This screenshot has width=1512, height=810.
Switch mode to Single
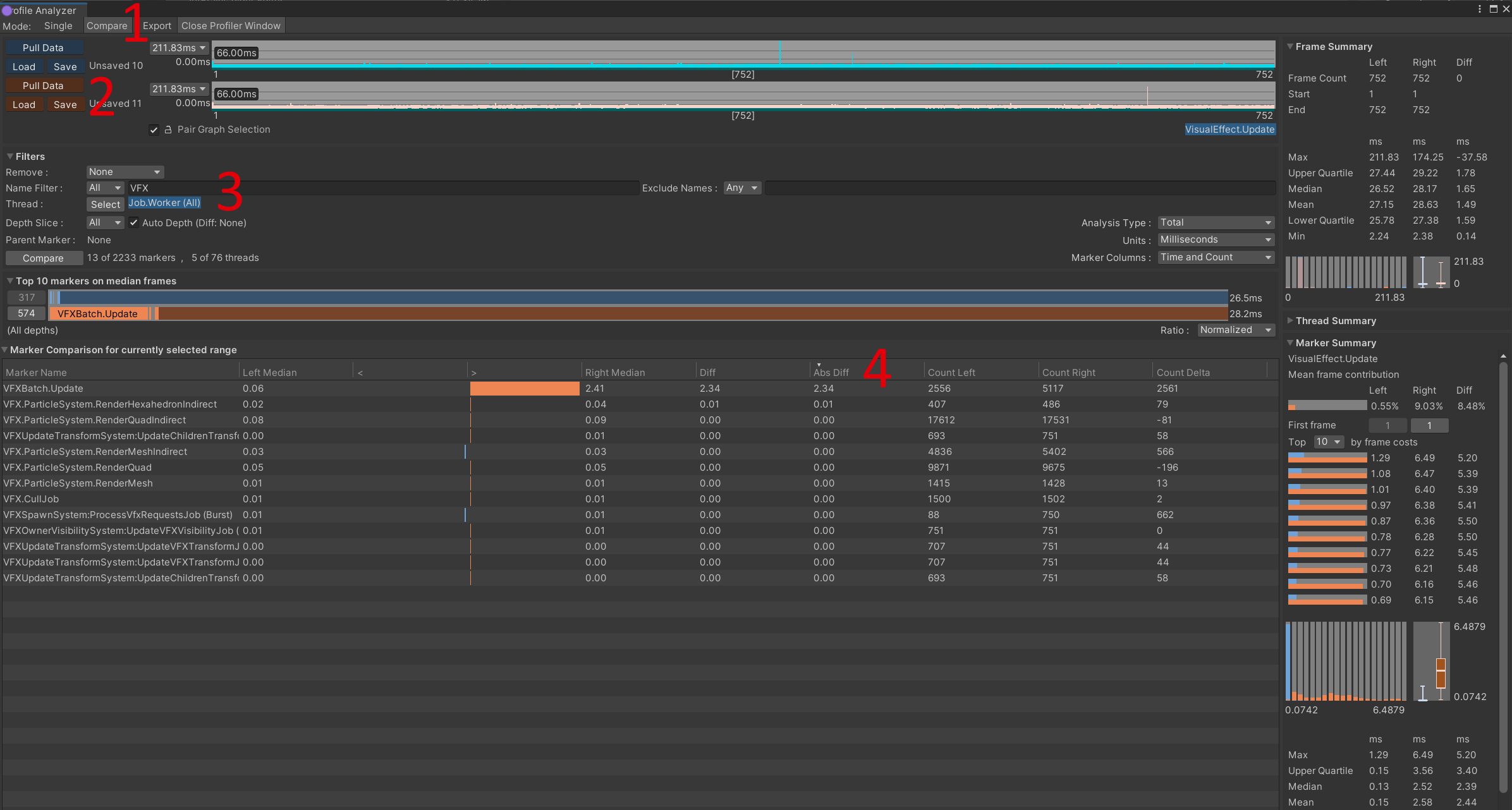pyautogui.click(x=58, y=26)
